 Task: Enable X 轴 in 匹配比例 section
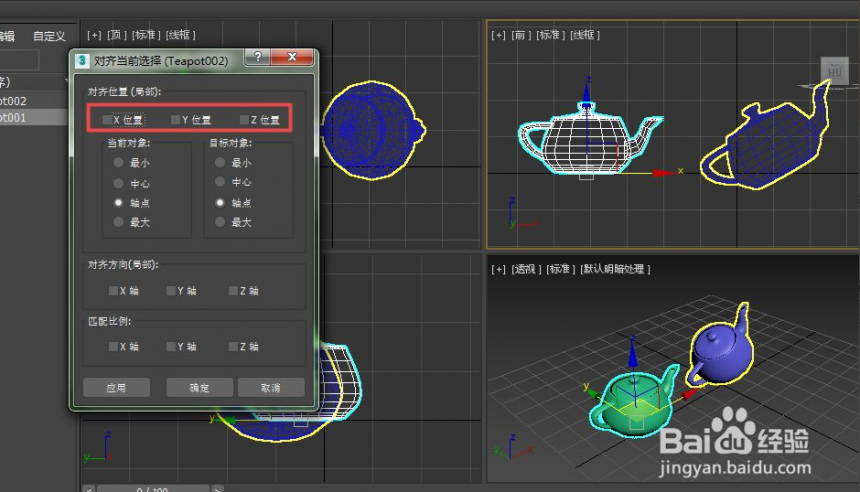(x=114, y=347)
